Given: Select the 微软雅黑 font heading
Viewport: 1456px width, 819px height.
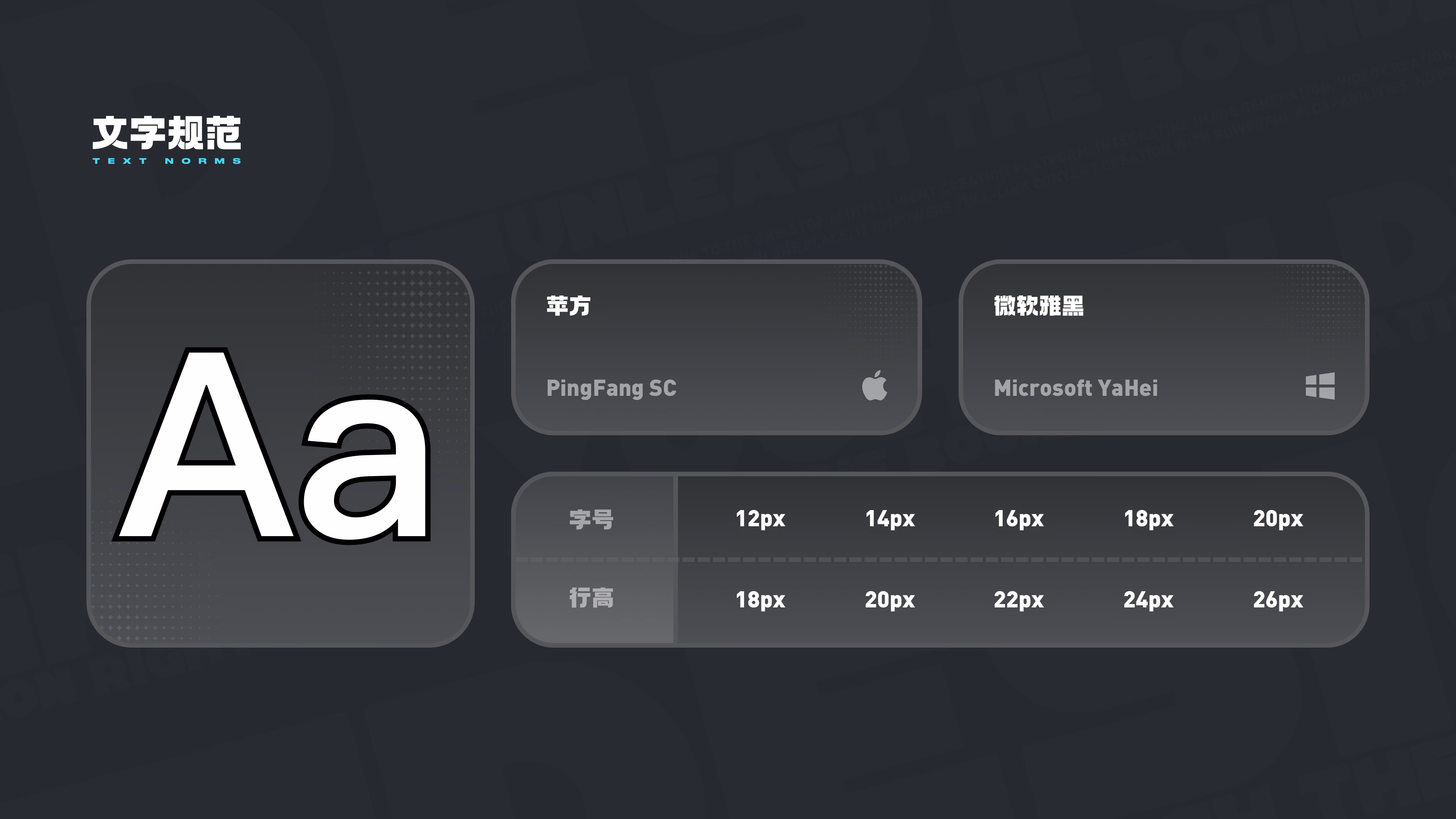Looking at the screenshot, I should pos(1038,306).
